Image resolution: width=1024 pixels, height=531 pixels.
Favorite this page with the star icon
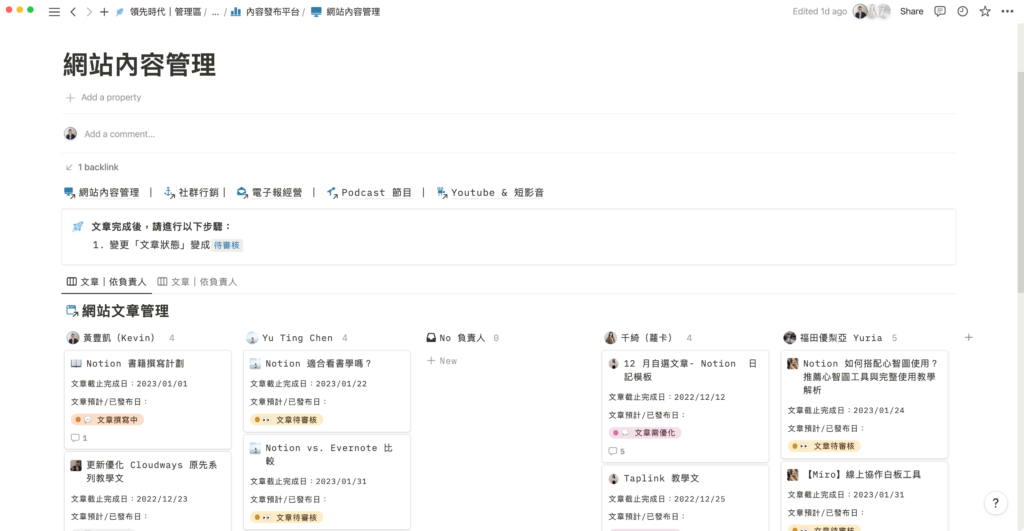coord(985,11)
